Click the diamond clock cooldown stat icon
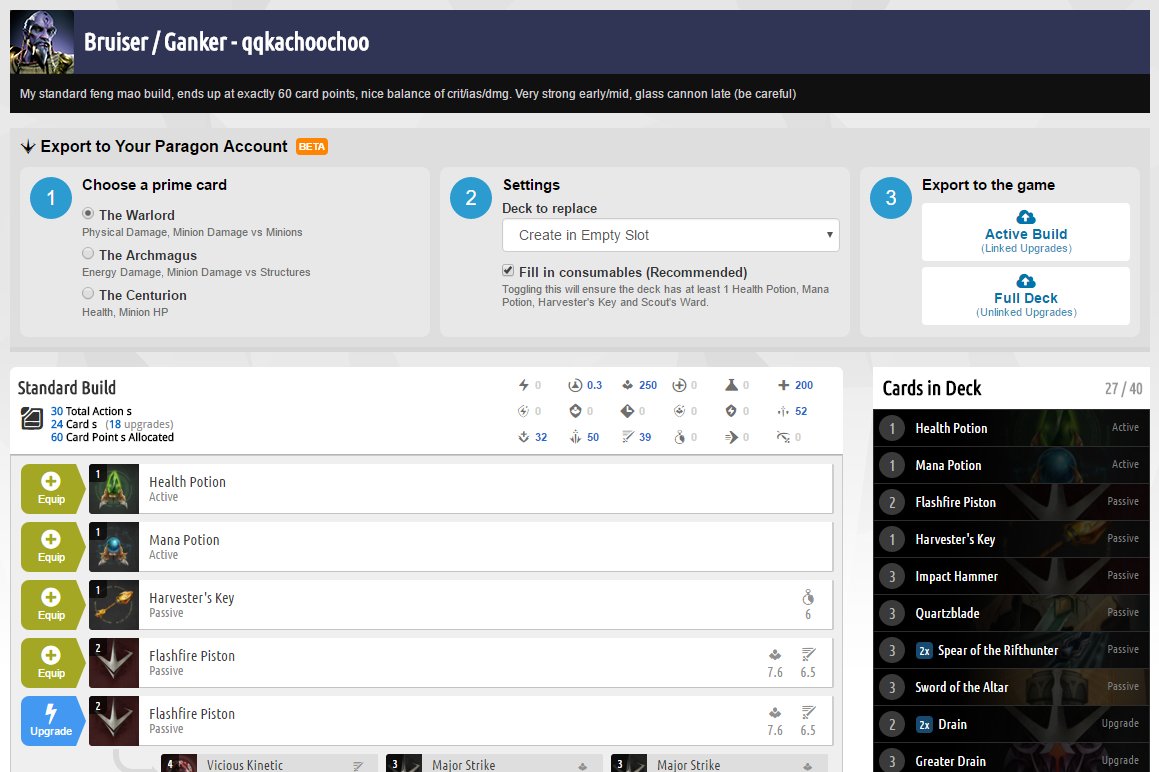The image size is (1159, 772). 628,411
